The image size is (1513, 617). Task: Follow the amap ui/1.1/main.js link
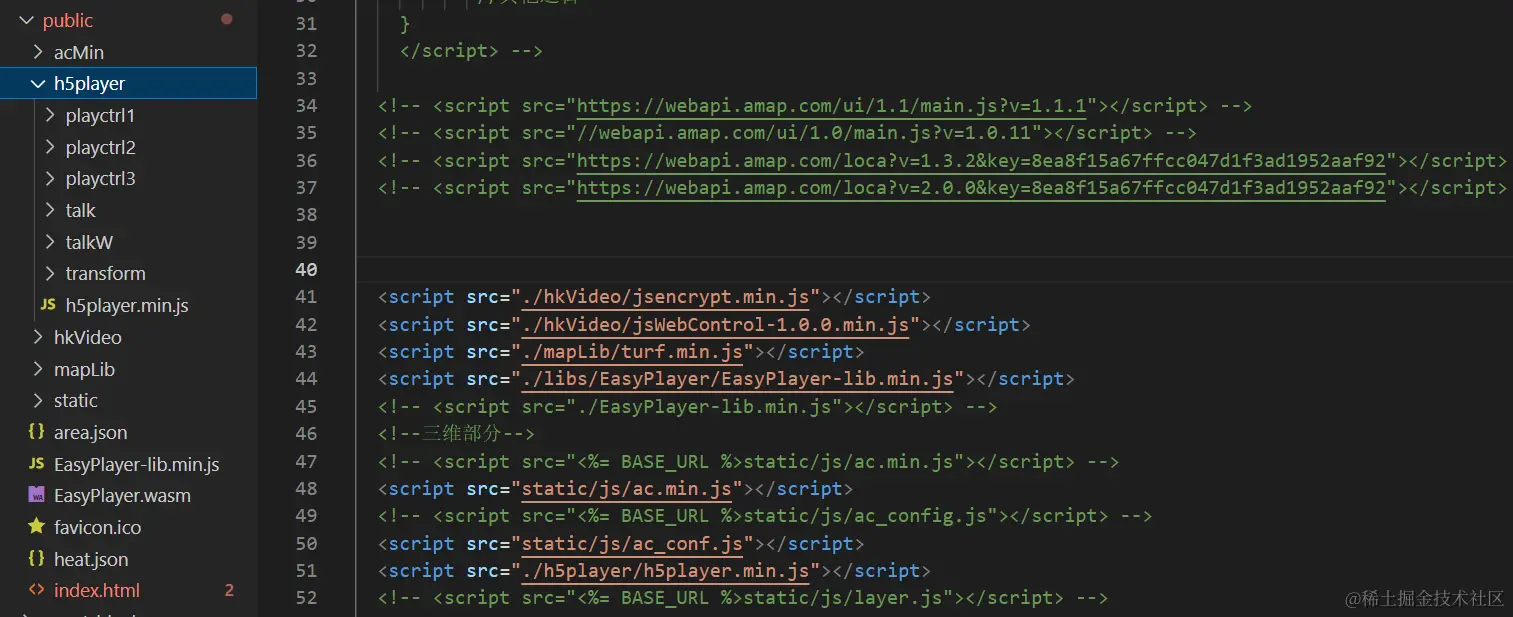(x=833, y=106)
